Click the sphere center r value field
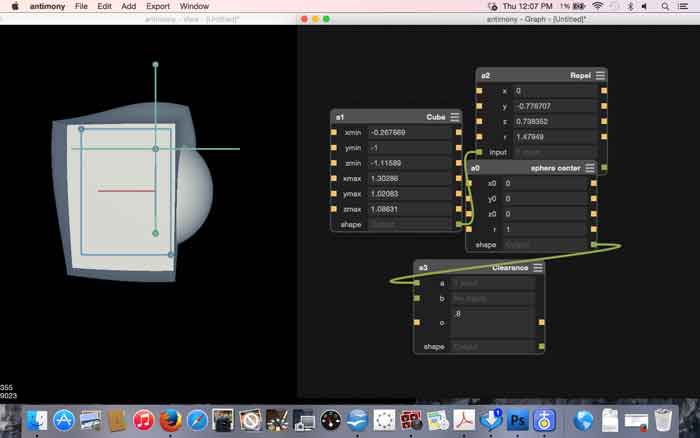Screen dimensions: 700x438 pyautogui.click(x=545, y=229)
